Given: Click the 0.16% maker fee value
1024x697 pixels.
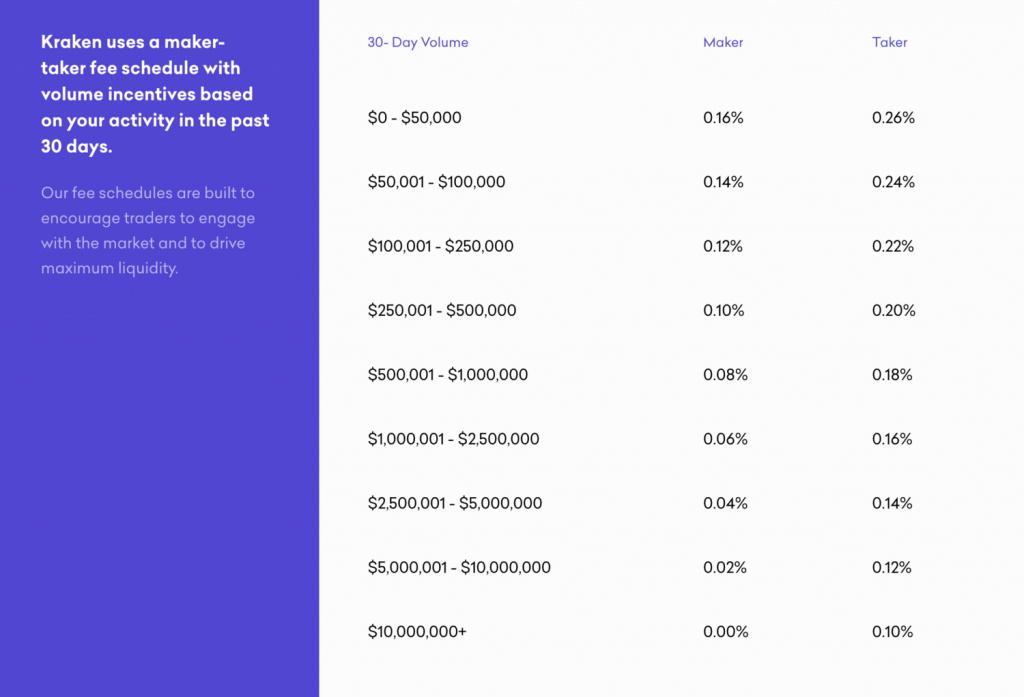Looking at the screenshot, I should (723, 118).
